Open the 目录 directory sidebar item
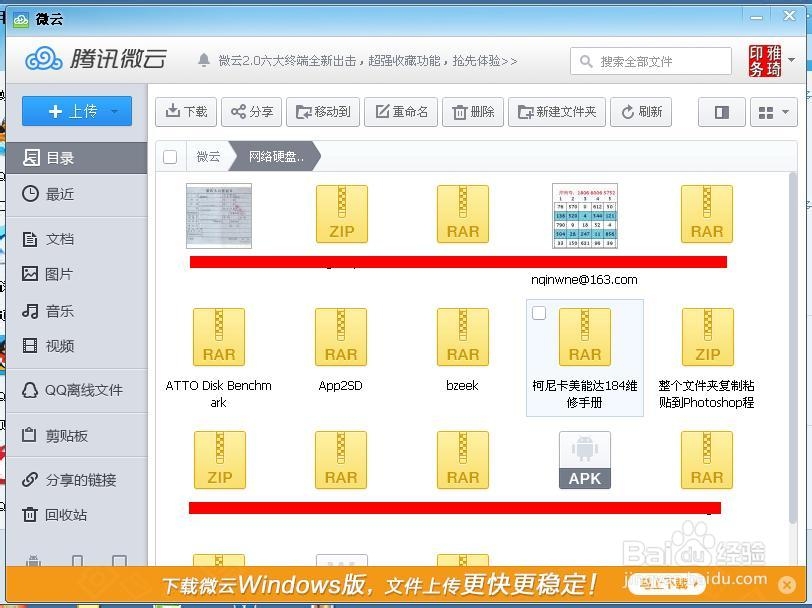This screenshot has height=608, width=812. pyautogui.click(x=77, y=158)
